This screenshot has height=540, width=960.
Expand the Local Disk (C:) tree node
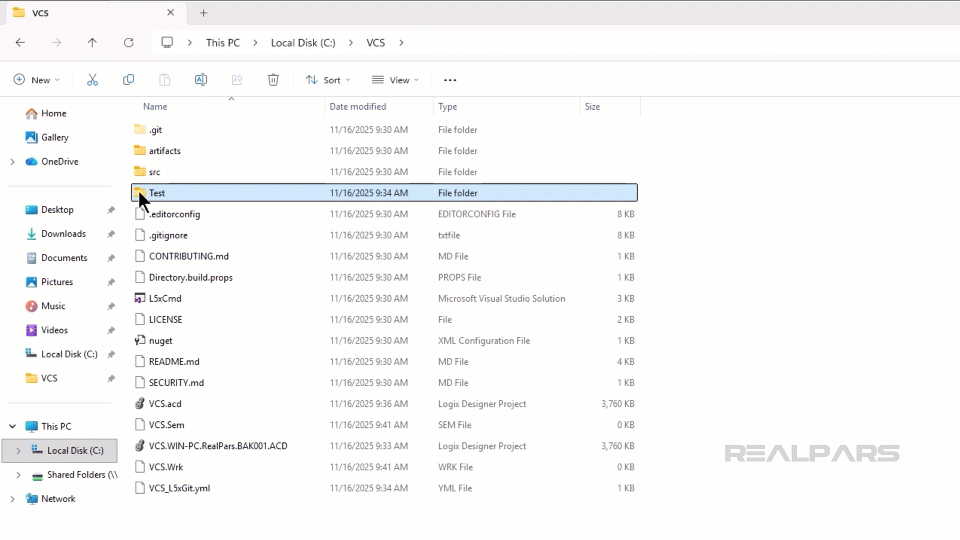[18, 451]
